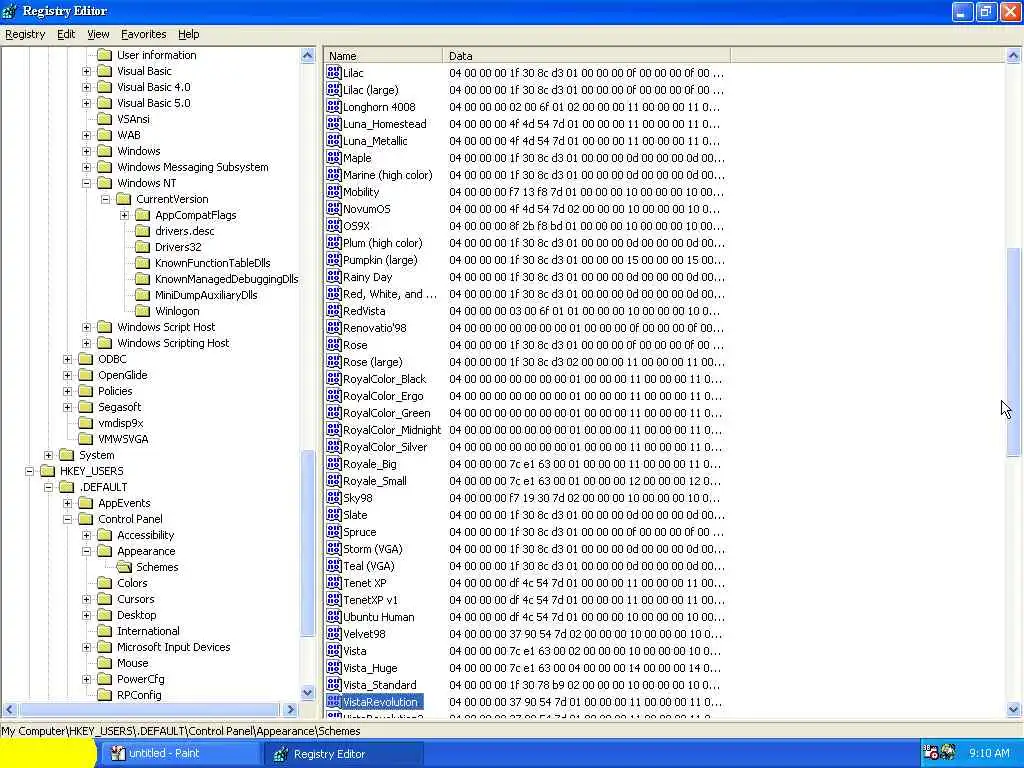Click the icon beside OS9X value

click(x=334, y=225)
